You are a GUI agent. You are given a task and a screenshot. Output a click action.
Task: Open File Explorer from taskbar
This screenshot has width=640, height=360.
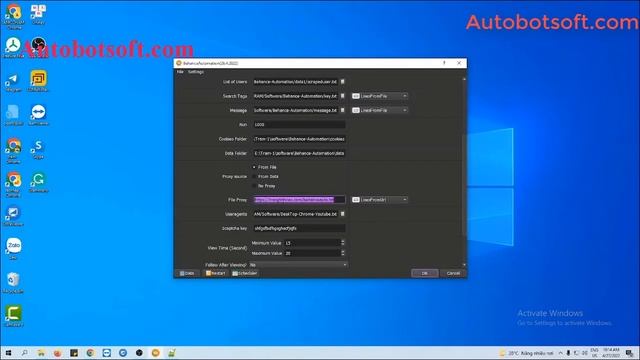coord(41,353)
